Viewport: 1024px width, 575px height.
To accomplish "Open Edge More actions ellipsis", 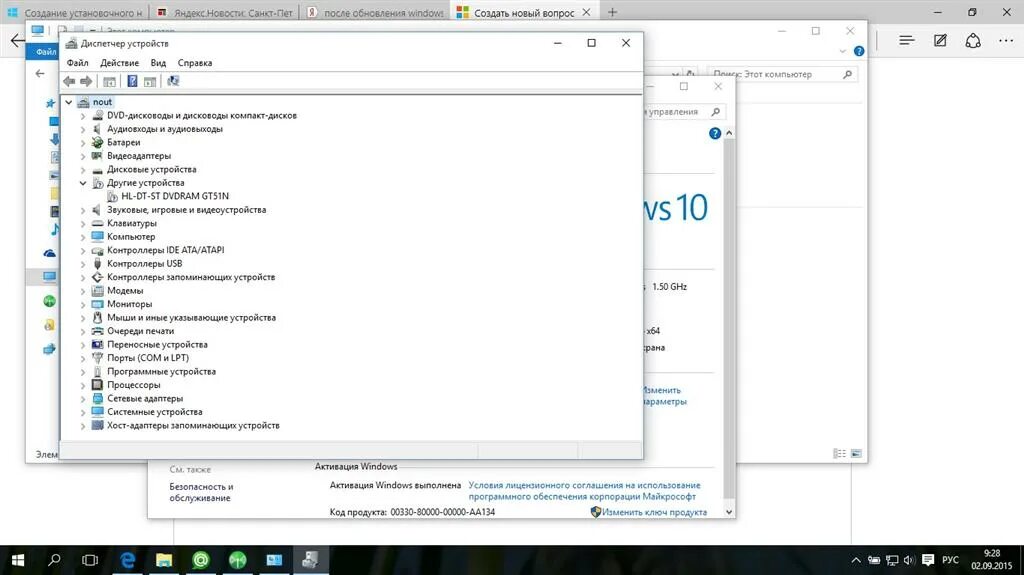I will pos(1006,41).
